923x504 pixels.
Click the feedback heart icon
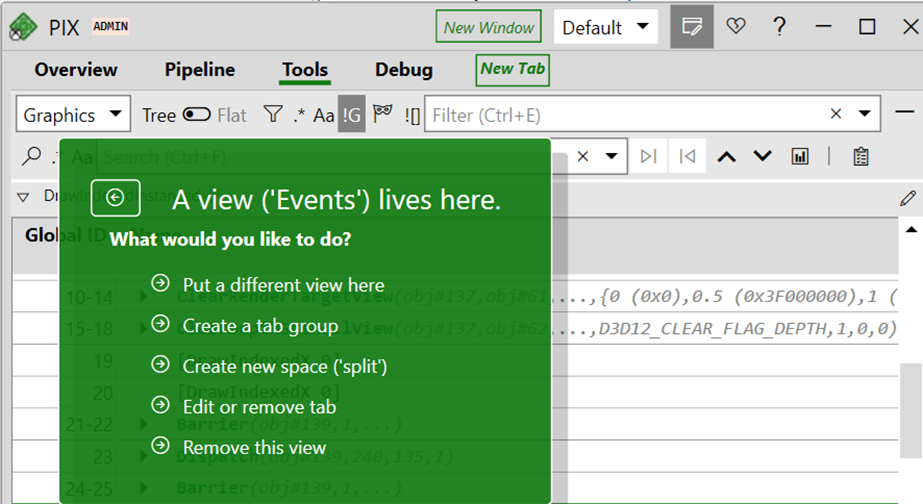tap(736, 26)
